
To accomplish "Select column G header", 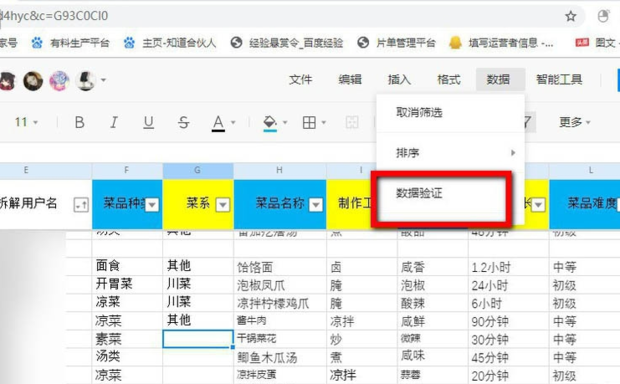I will click(198, 170).
